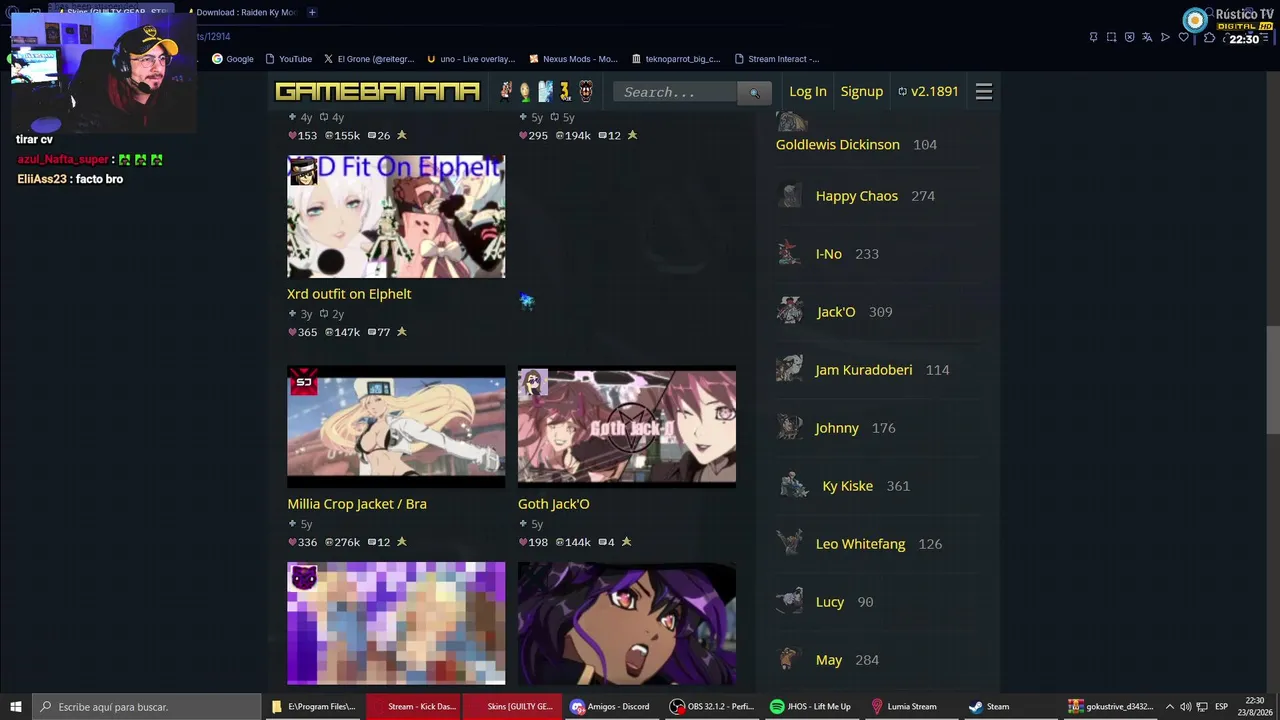Open OBS from the taskbar
1280x720 pixels.
pyautogui.click(x=712, y=707)
